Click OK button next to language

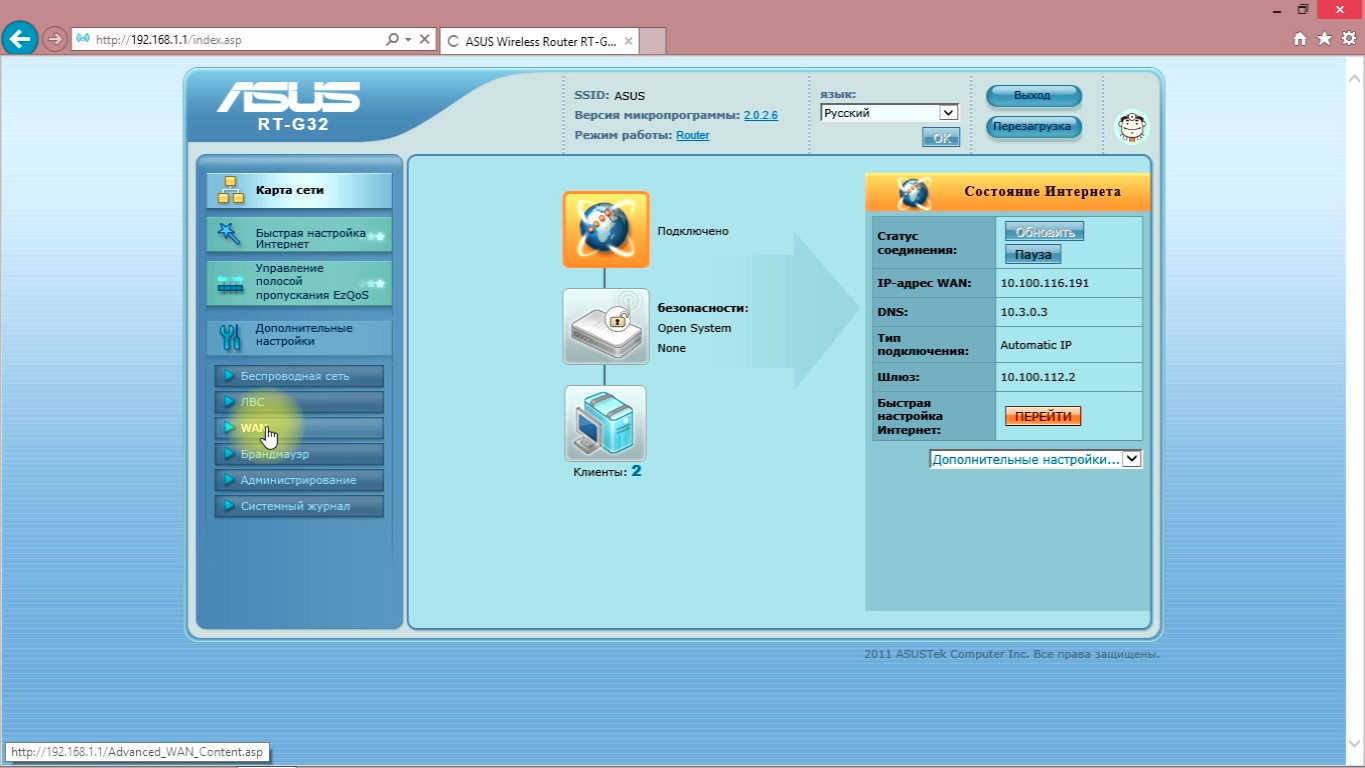(941, 138)
